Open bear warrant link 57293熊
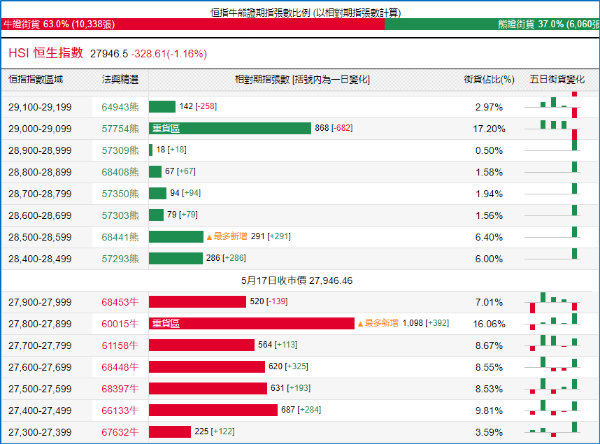This screenshot has width=600, height=444. 120,258
